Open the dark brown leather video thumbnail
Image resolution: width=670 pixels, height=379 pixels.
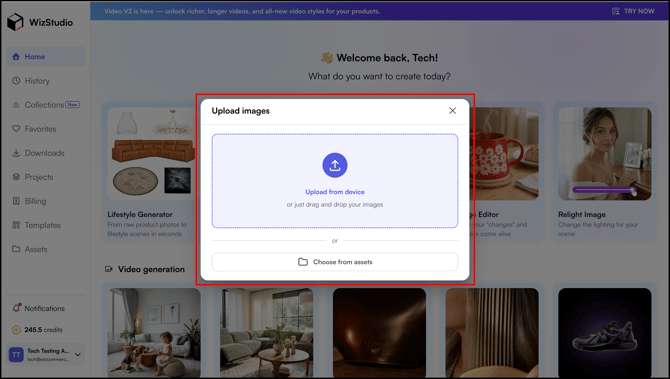point(379,333)
